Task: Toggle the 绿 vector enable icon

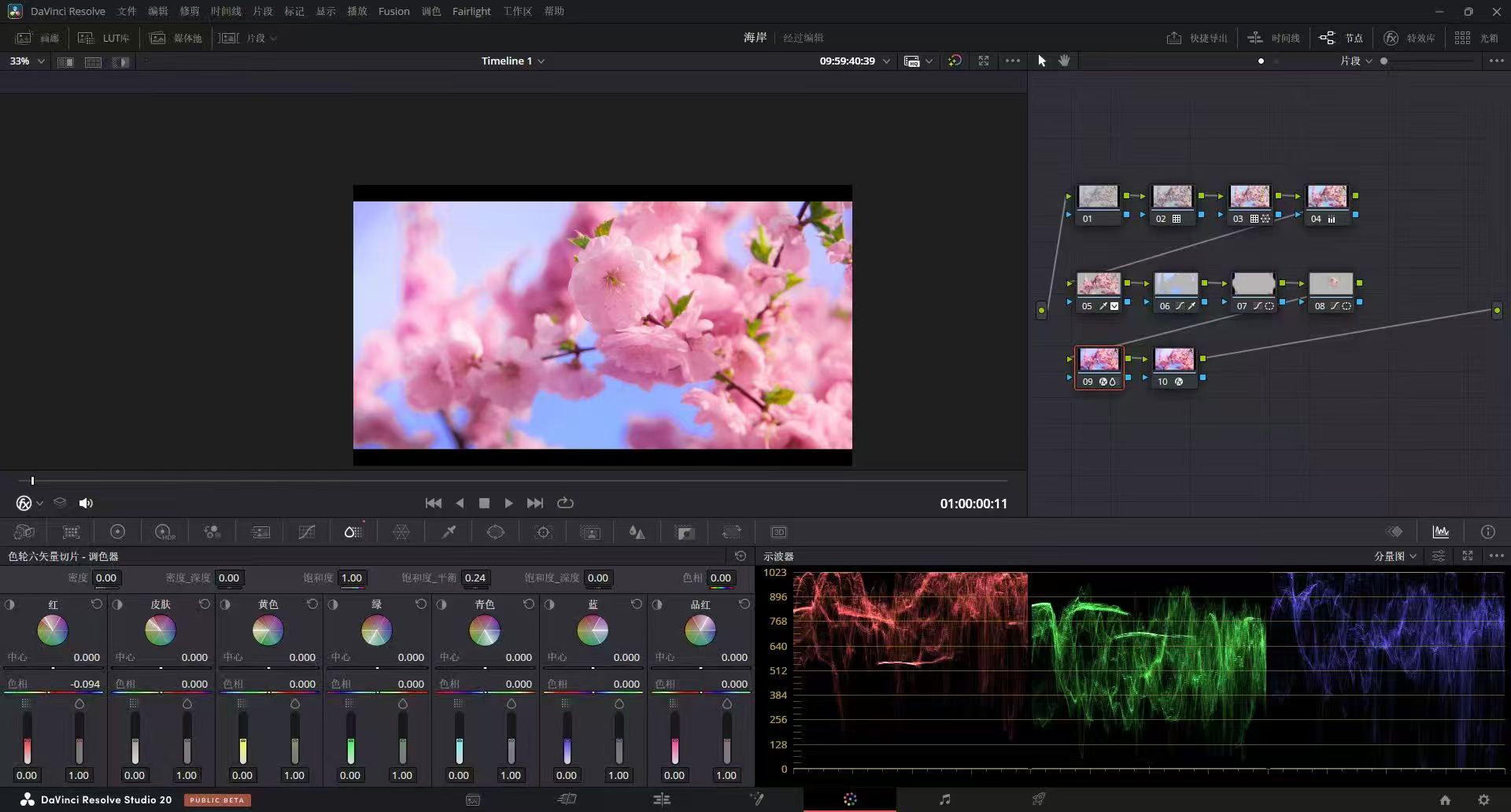Action: point(333,604)
